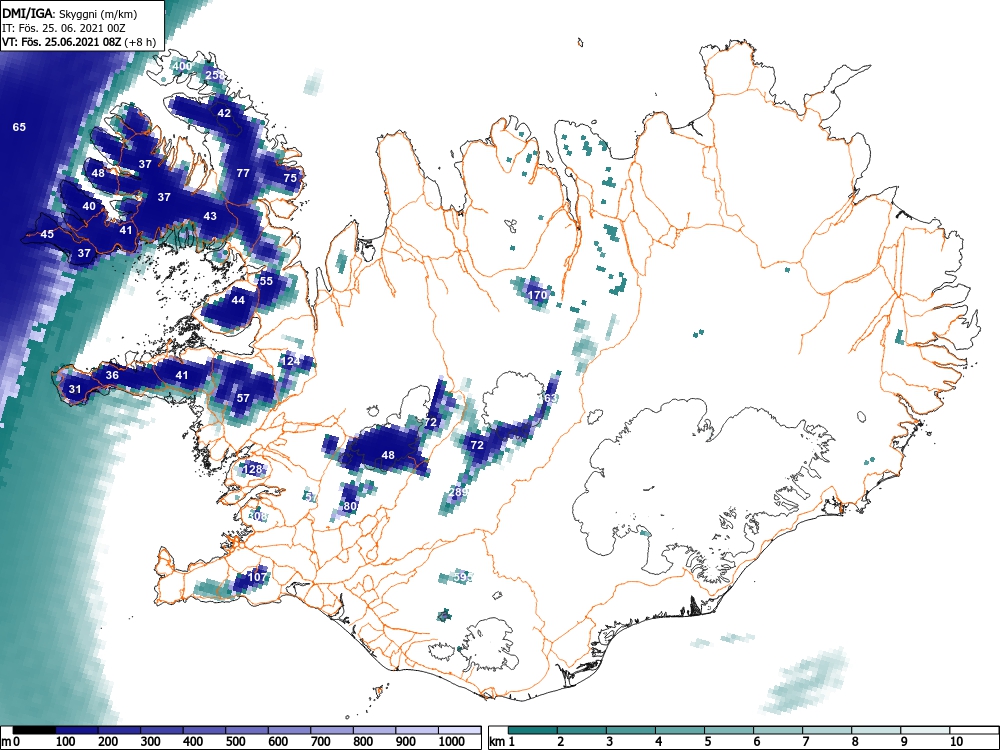Select the swatch between 900 and 1000 meters
The width and height of the screenshot is (1000, 750).
[x=417, y=730]
